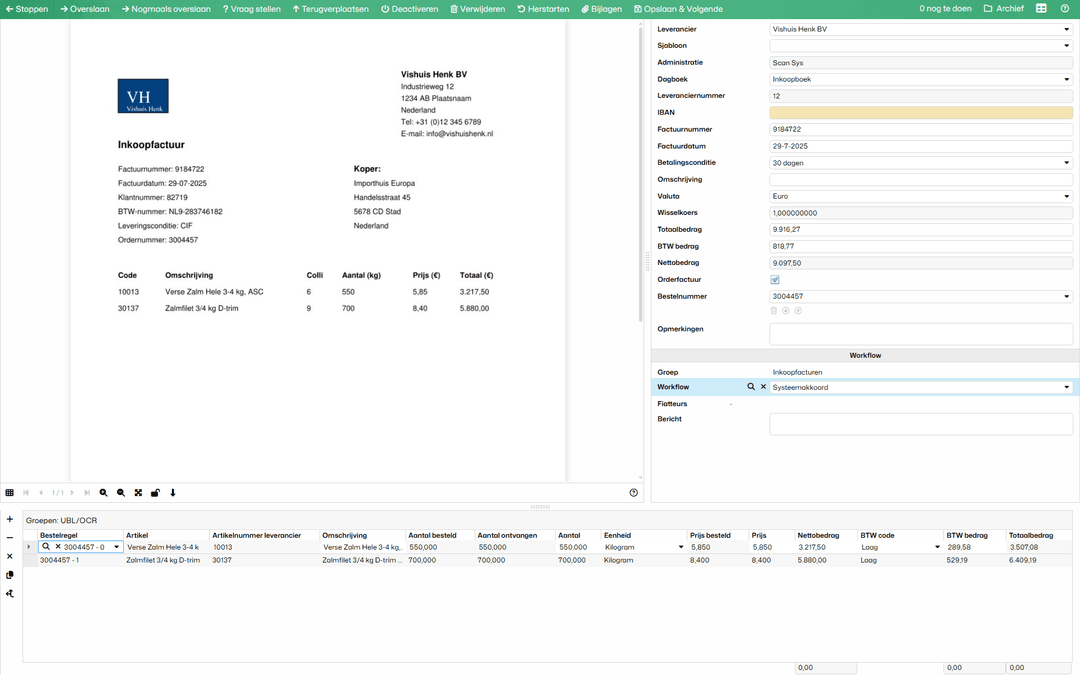Open the help icon in top right corner
1080x675 pixels.
click(1064, 9)
